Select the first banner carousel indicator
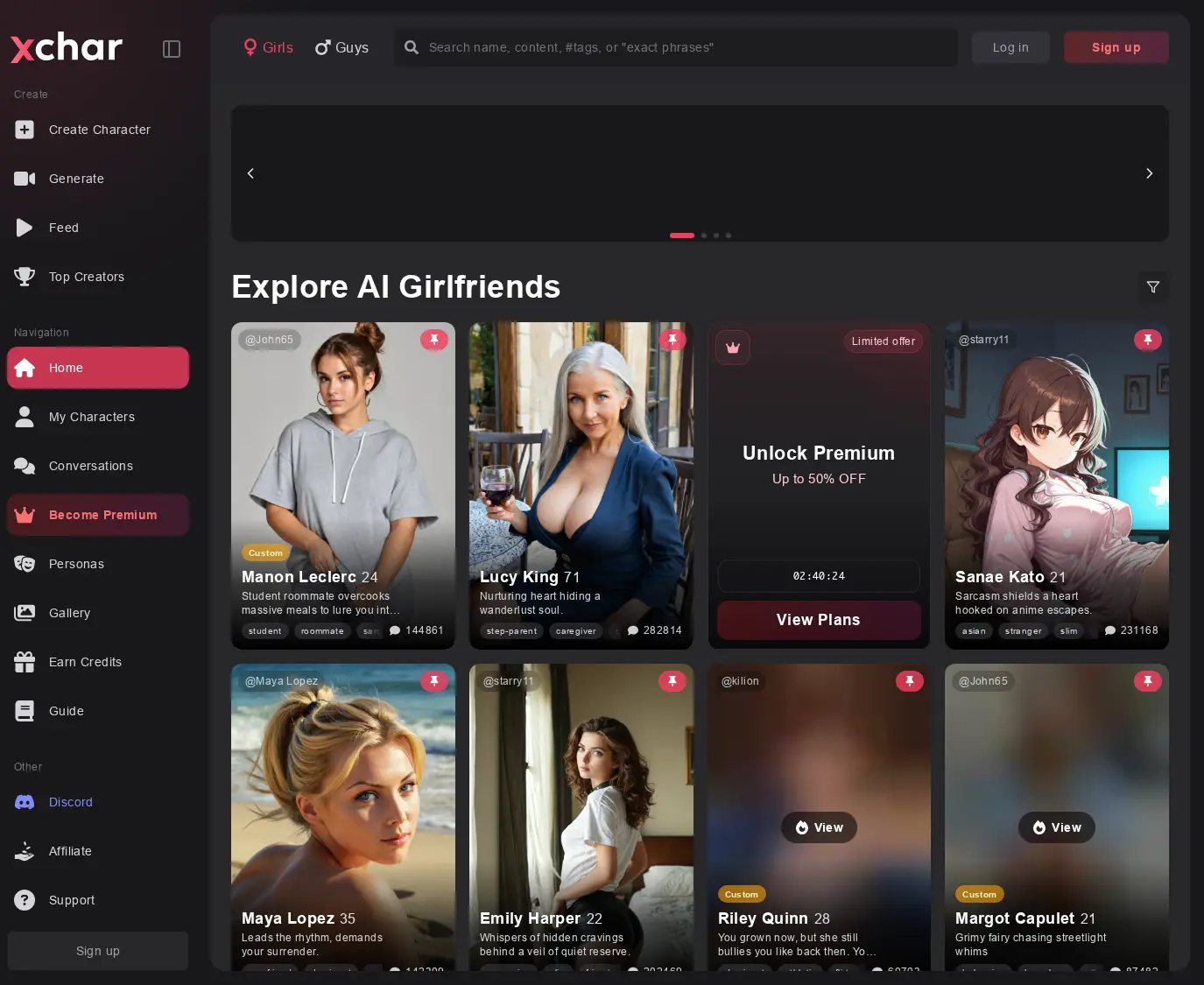The height and width of the screenshot is (985, 1204). 682,236
